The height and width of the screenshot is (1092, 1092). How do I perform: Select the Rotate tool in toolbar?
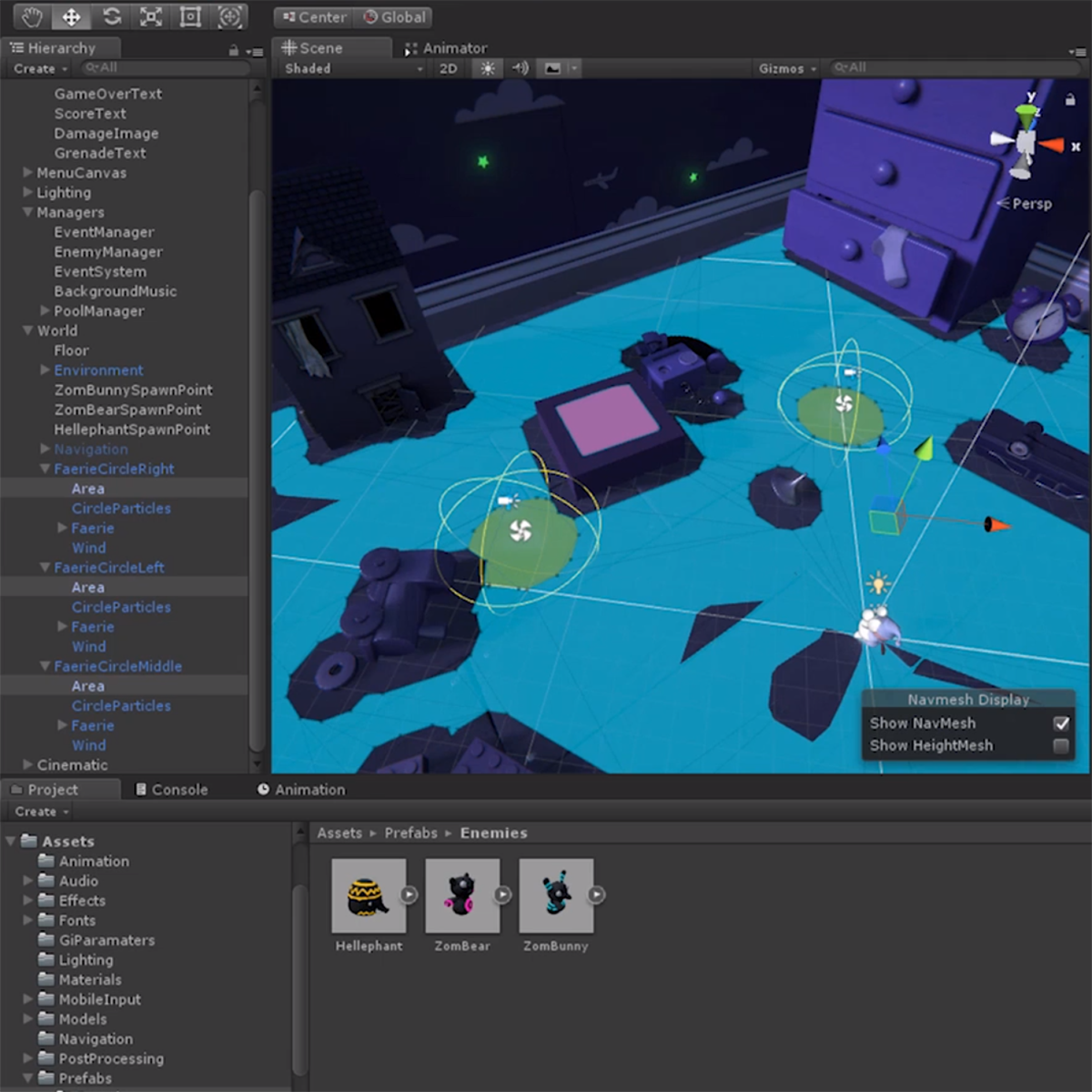tap(111, 16)
